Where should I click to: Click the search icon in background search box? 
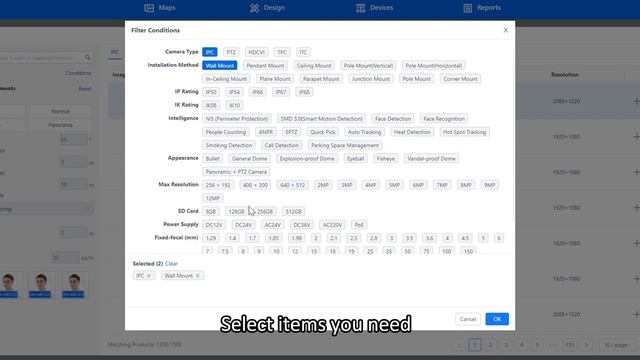[x=88, y=58]
